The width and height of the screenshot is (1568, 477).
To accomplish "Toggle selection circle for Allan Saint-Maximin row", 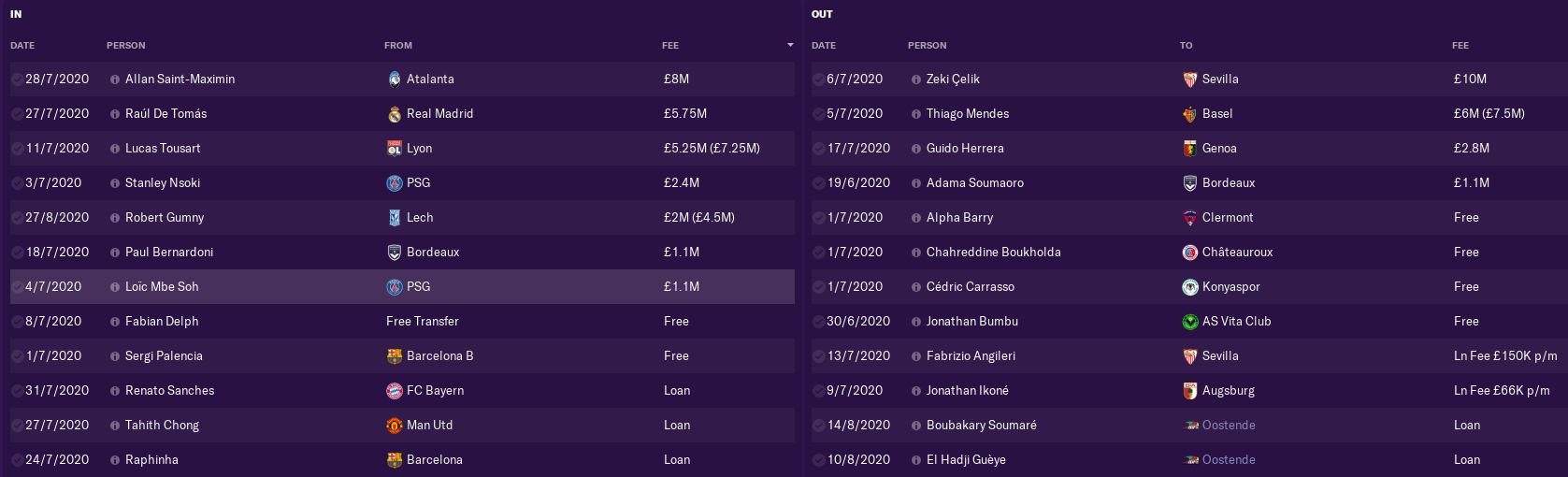I will coord(17,79).
